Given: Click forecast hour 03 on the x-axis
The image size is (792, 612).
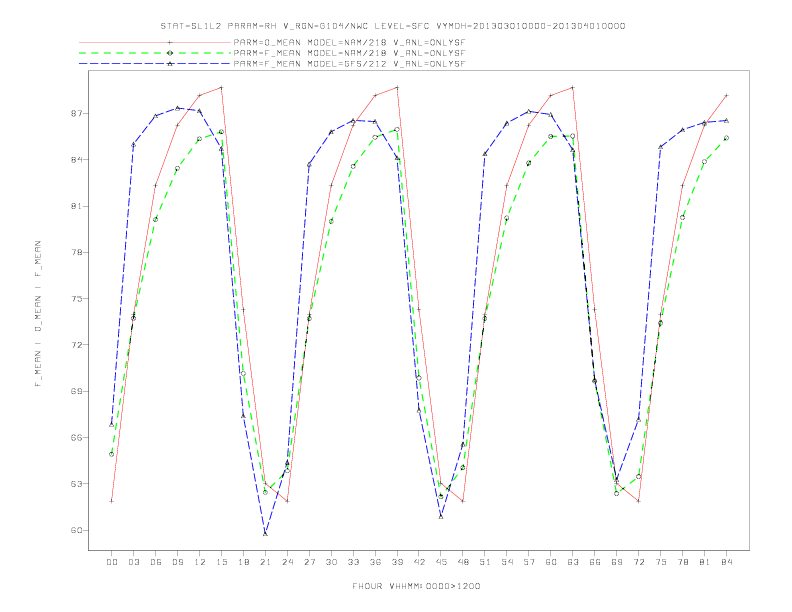Looking at the screenshot, I should pos(133,562).
